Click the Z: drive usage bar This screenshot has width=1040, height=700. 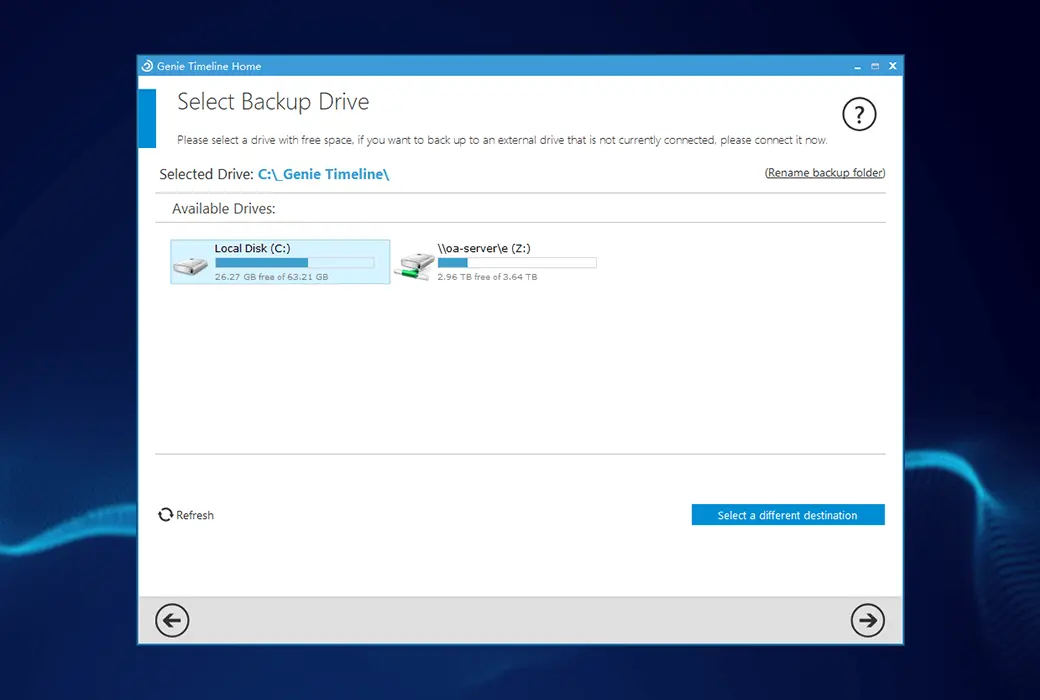pos(517,263)
